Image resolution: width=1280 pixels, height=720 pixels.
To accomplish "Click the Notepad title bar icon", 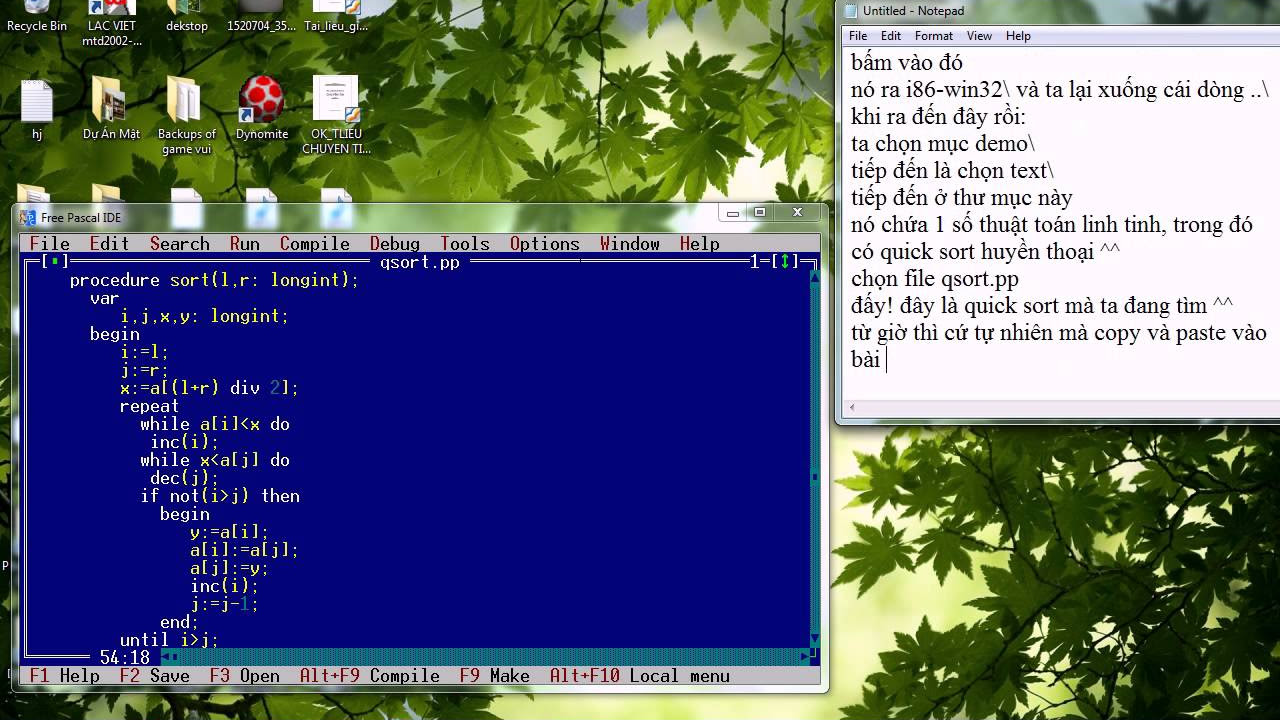I will click(x=850, y=11).
